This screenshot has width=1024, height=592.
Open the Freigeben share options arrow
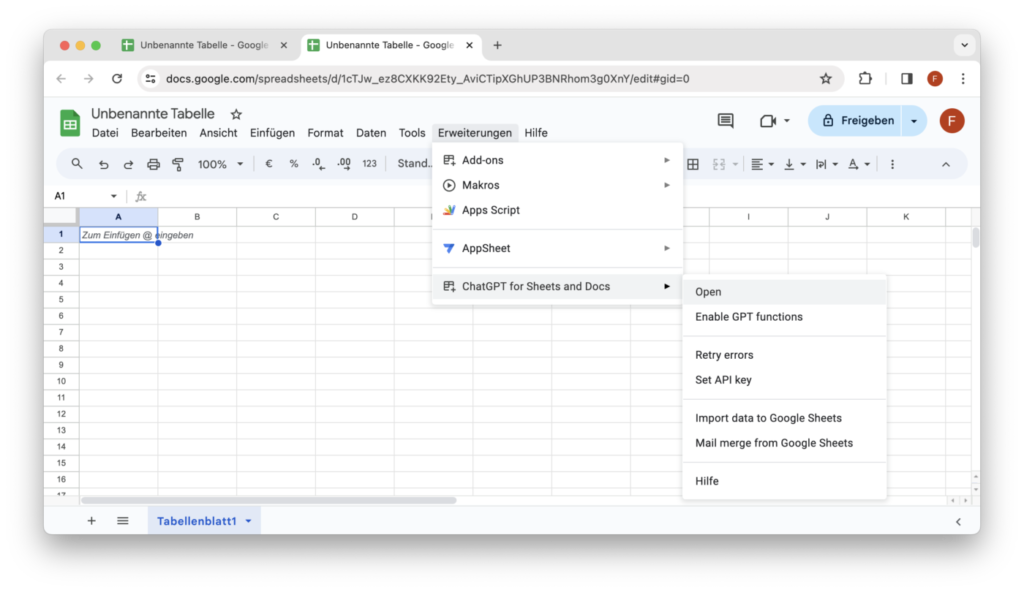point(914,121)
